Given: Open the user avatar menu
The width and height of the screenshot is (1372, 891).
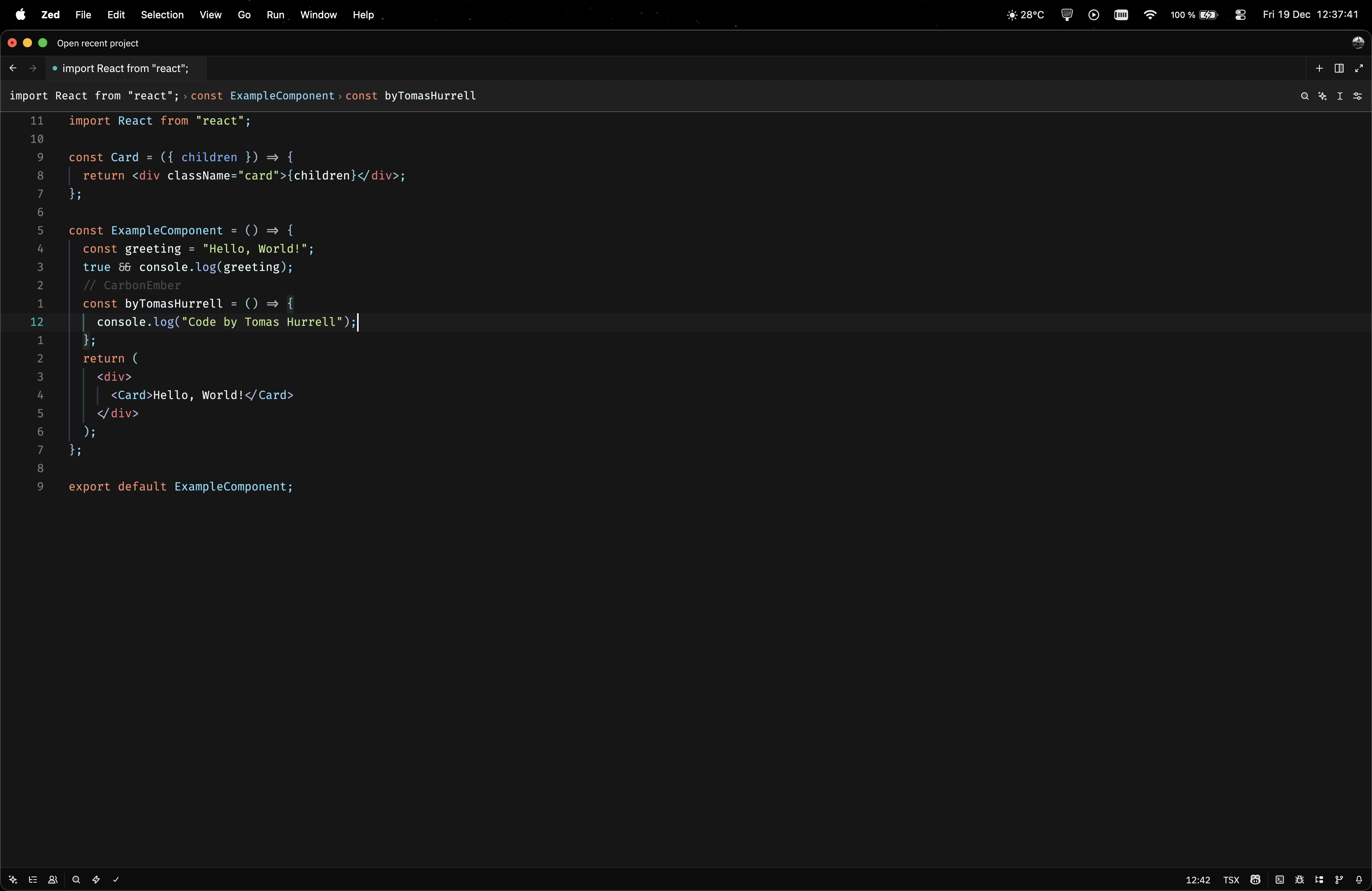Looking at the screenshot, I should [x=1358, y=43].
